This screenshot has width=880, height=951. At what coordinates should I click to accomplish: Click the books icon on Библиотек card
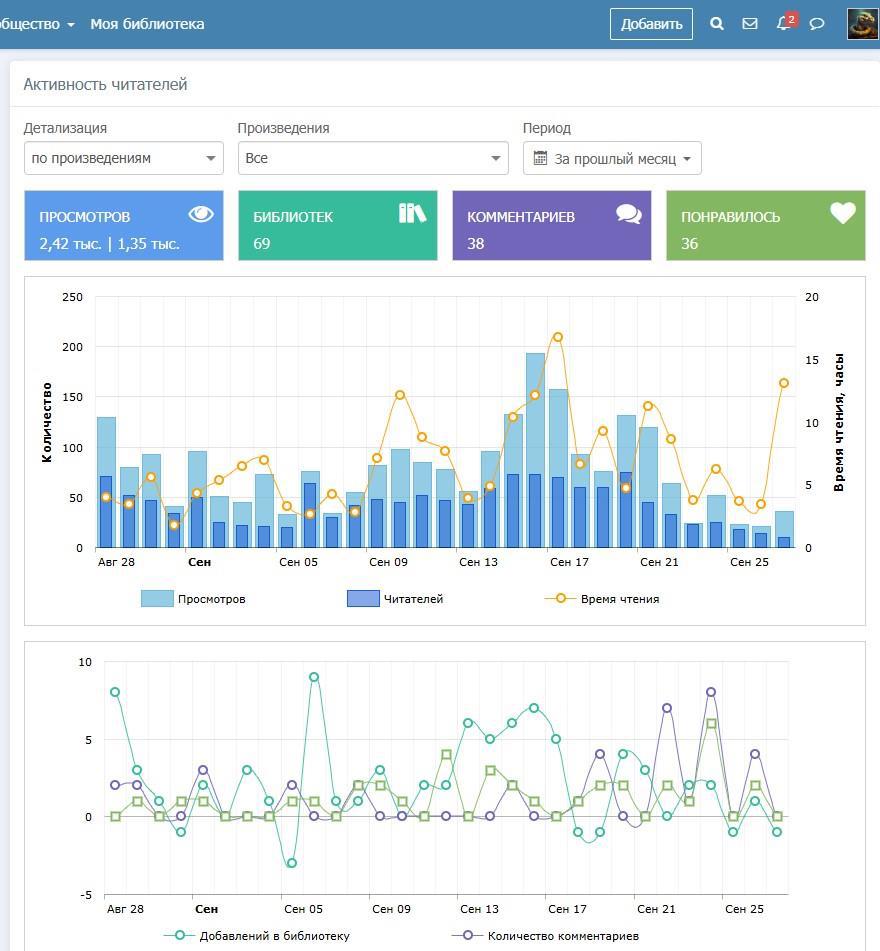[x=412, y=213]
